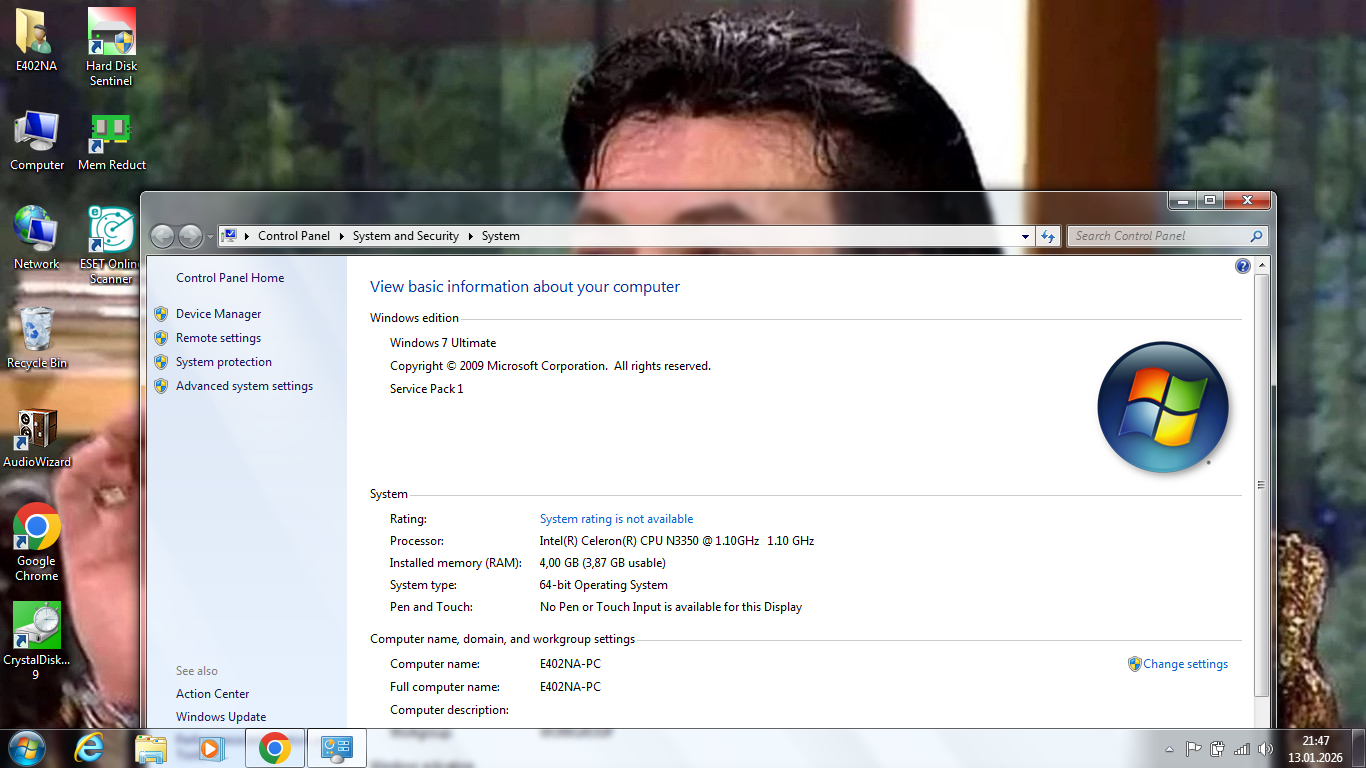Click the scrollbar up arrow
1366x768 pixels.
pyautogui.click(x=1261, y=265)
